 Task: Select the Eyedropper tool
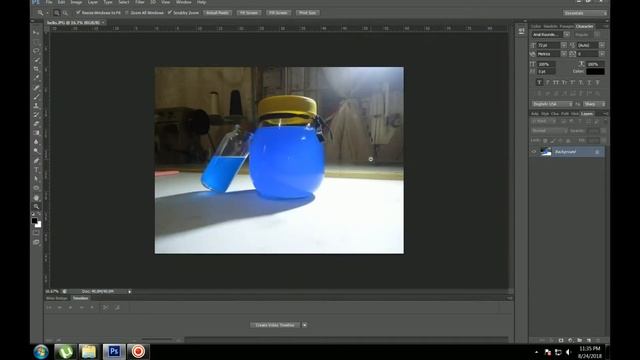click(36, 78)
